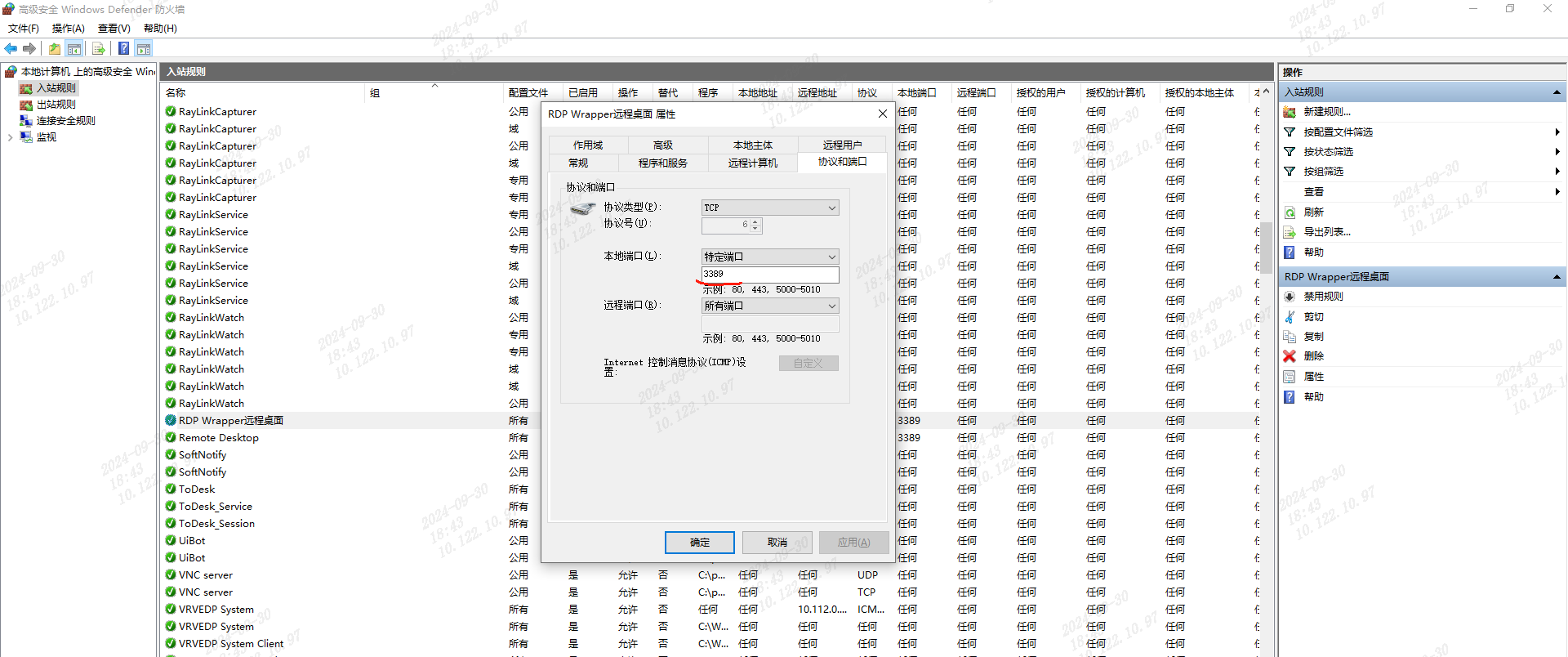Switch to the 高级 tab
The image size is (1568, 657).
coord(663,145)
